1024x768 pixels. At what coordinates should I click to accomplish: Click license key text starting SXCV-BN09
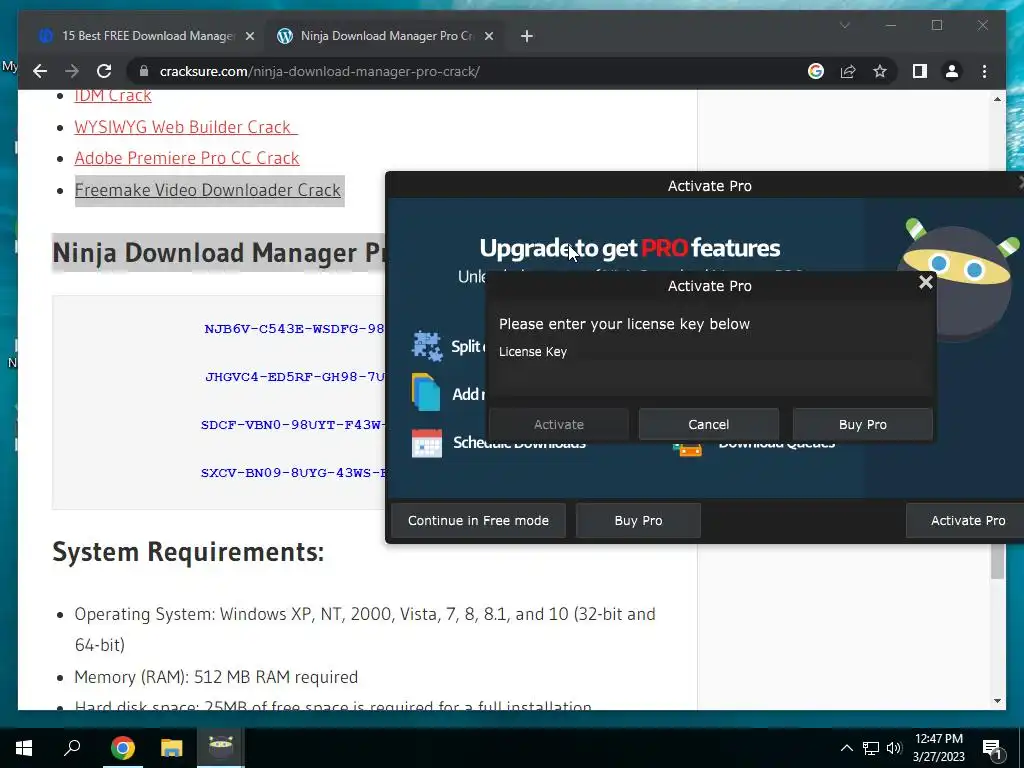[x=293, y=472]
